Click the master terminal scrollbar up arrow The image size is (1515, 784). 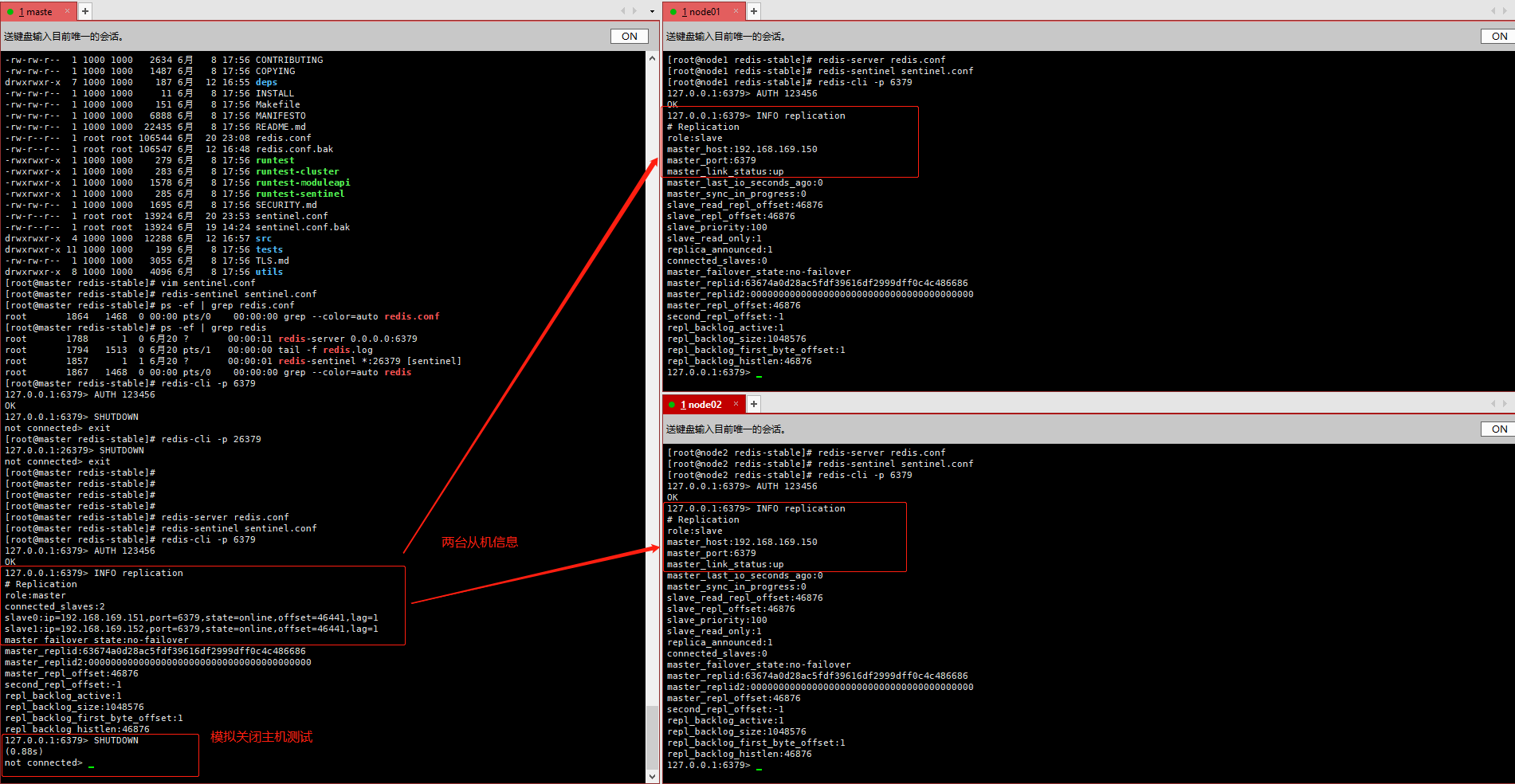pos(653,58)
